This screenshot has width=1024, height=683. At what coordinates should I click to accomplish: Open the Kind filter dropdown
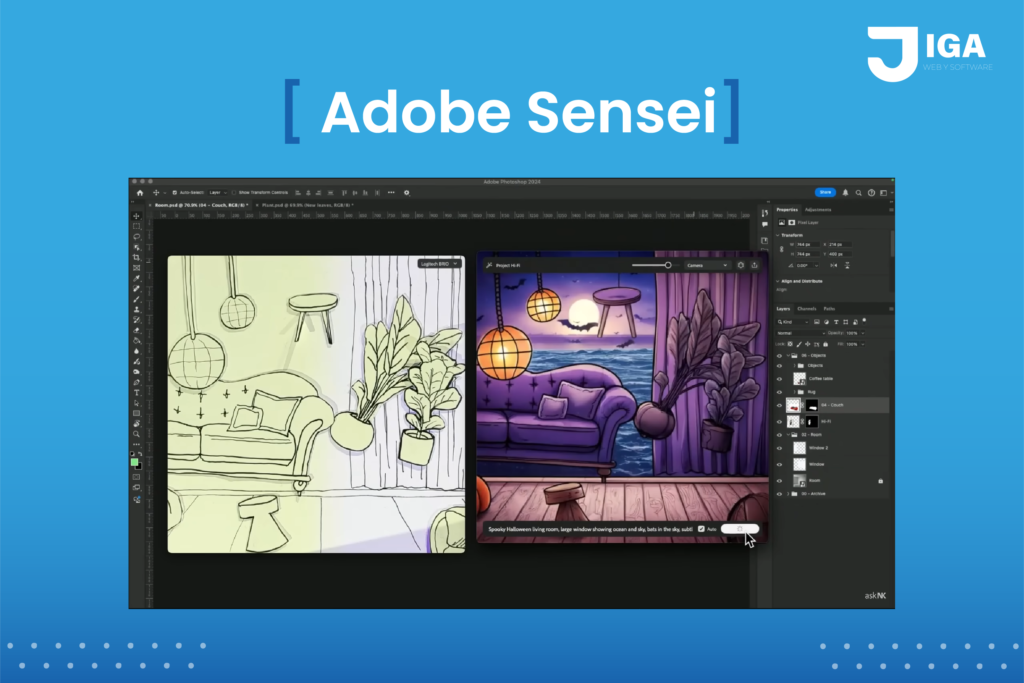click(793, 322)
